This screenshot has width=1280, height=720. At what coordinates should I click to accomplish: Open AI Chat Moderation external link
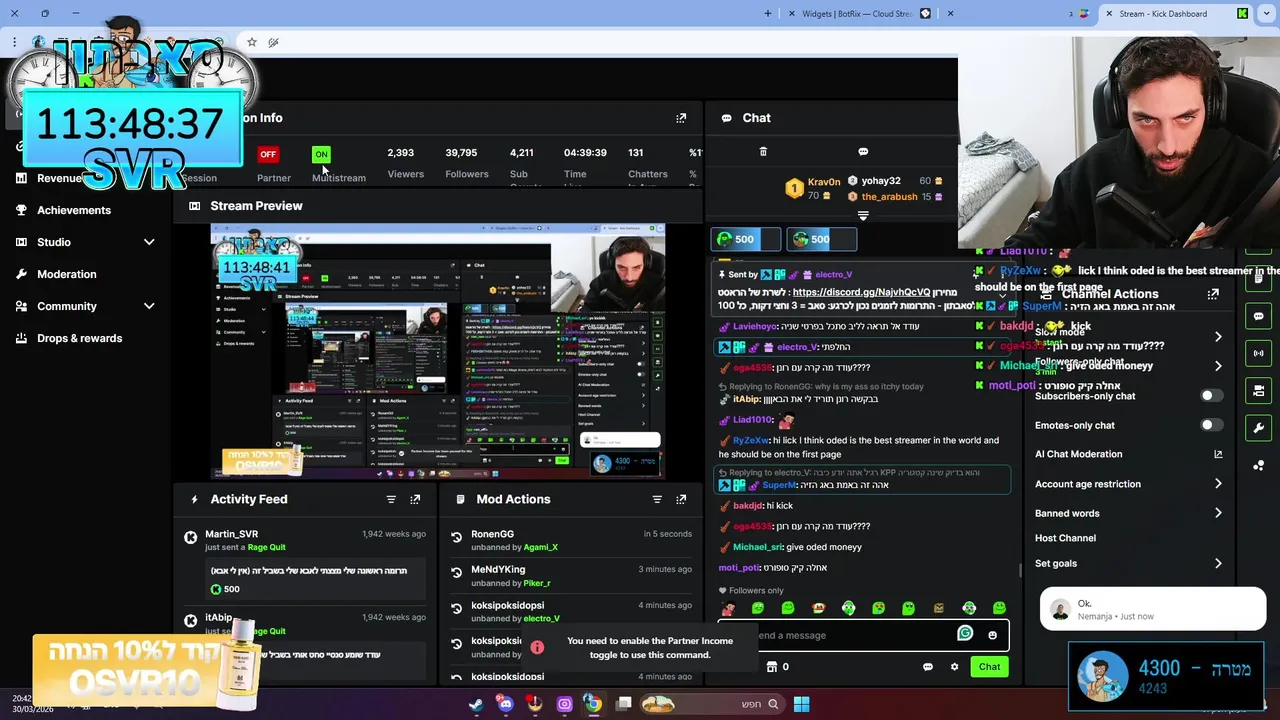(x=1218, y=454)
